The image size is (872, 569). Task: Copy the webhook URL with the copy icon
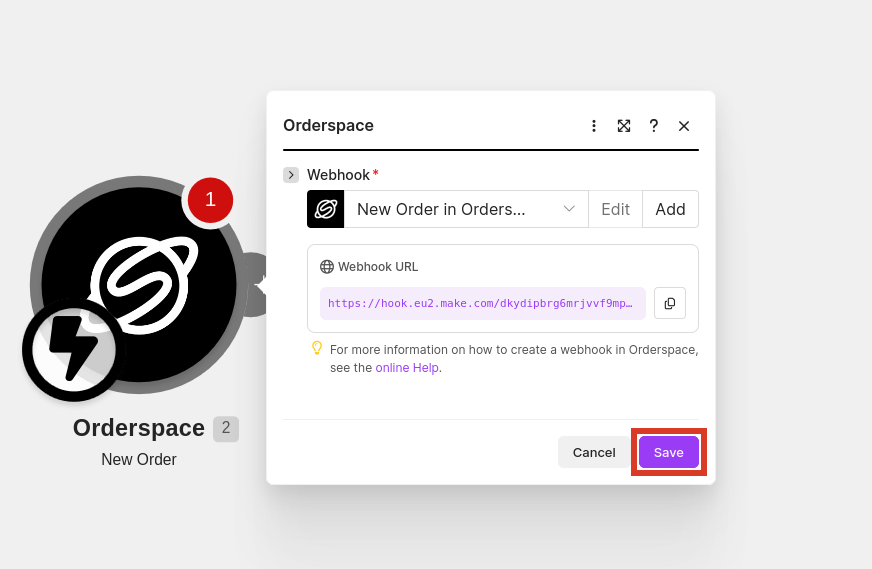(x=670, y=303)
